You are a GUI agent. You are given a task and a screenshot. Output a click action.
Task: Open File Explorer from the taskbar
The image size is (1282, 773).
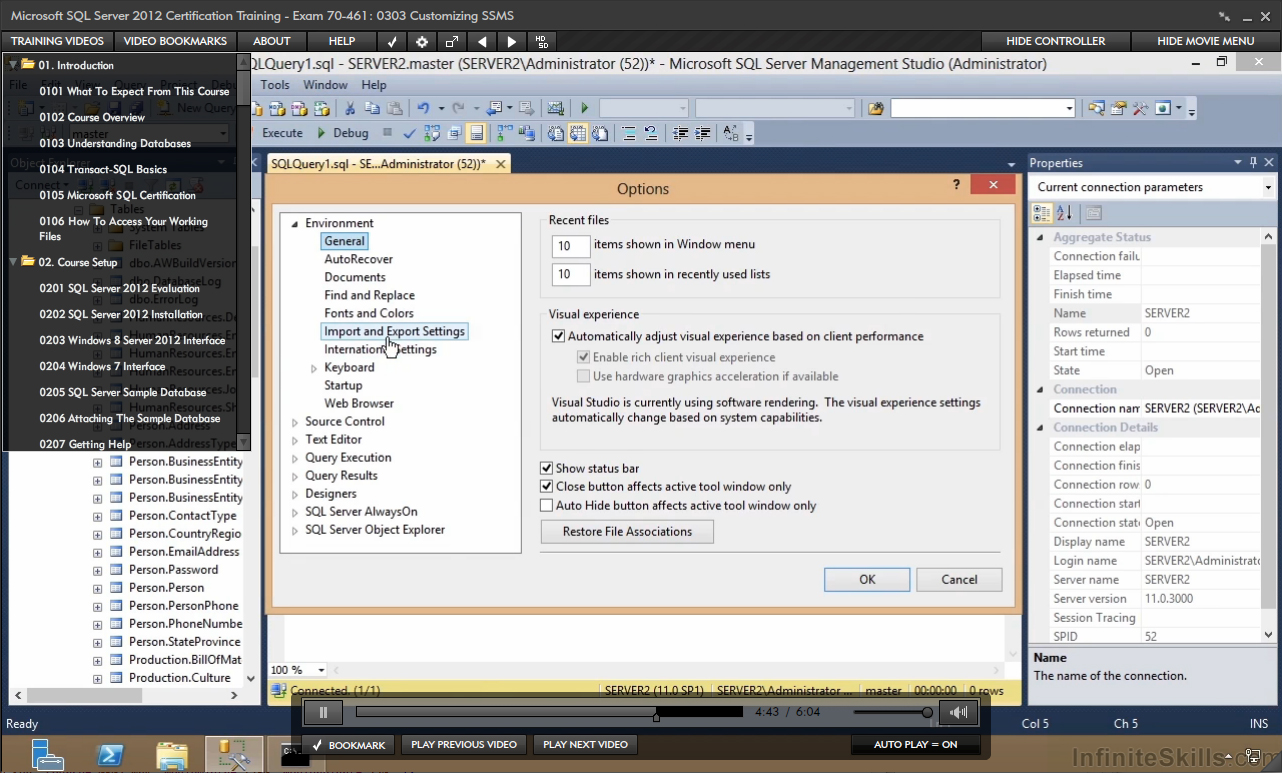172,755
